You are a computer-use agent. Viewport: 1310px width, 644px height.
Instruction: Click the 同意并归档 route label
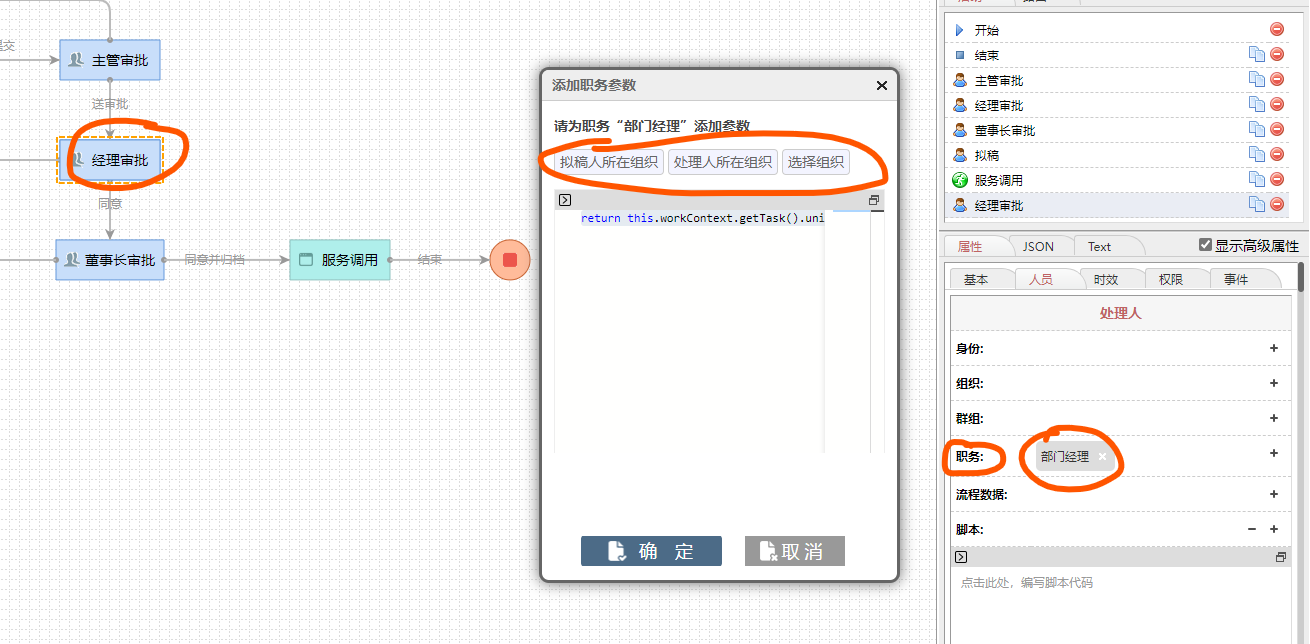click(214, 260)
